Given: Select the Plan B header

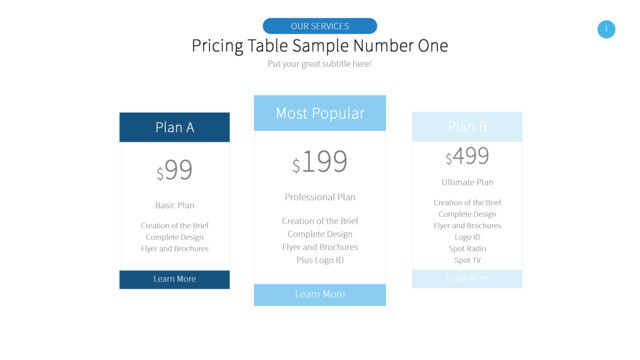Looking at the screenshot, I should click(x=467, y=127).
